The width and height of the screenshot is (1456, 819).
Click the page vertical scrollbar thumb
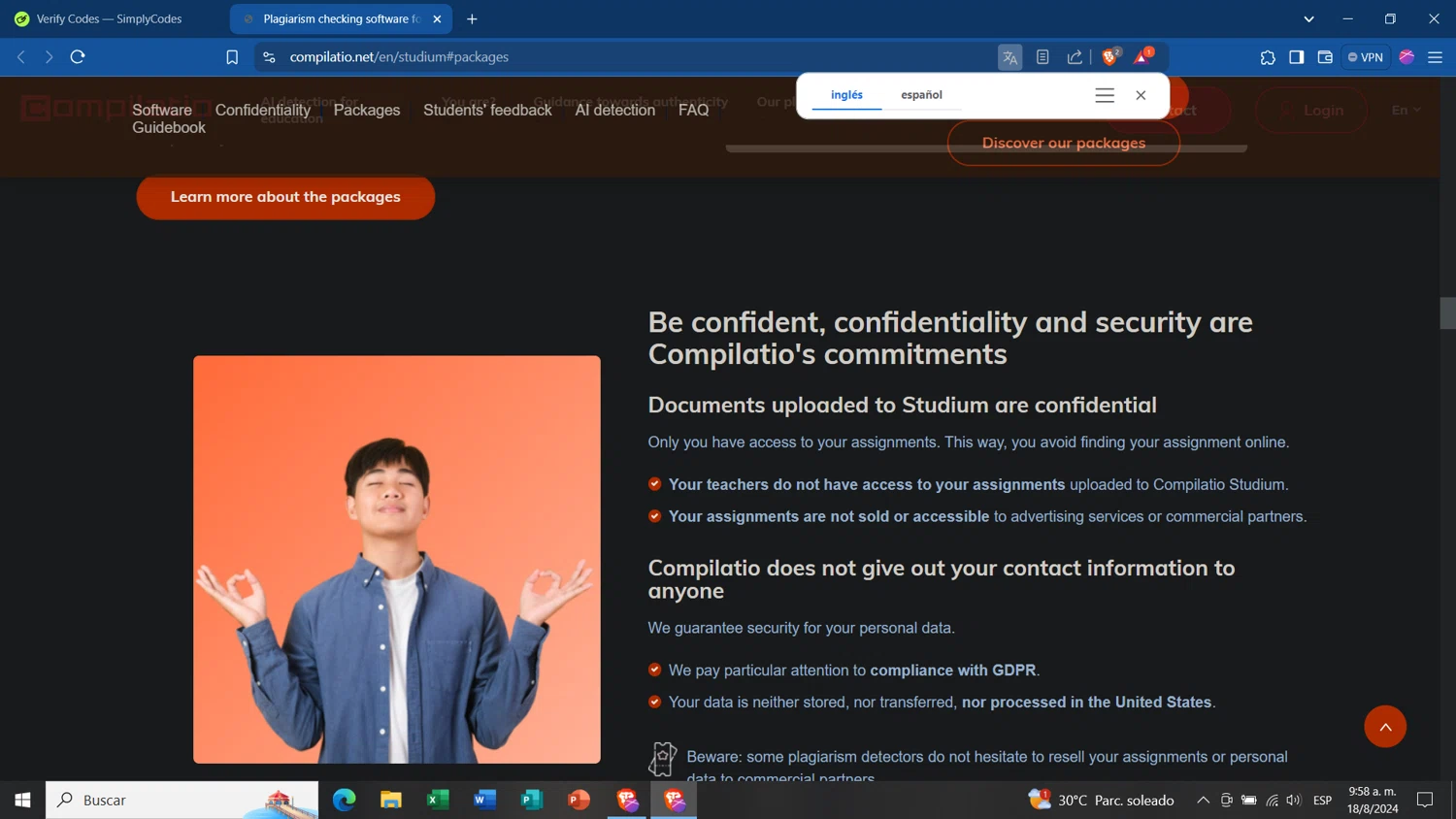click(1447, 313)
